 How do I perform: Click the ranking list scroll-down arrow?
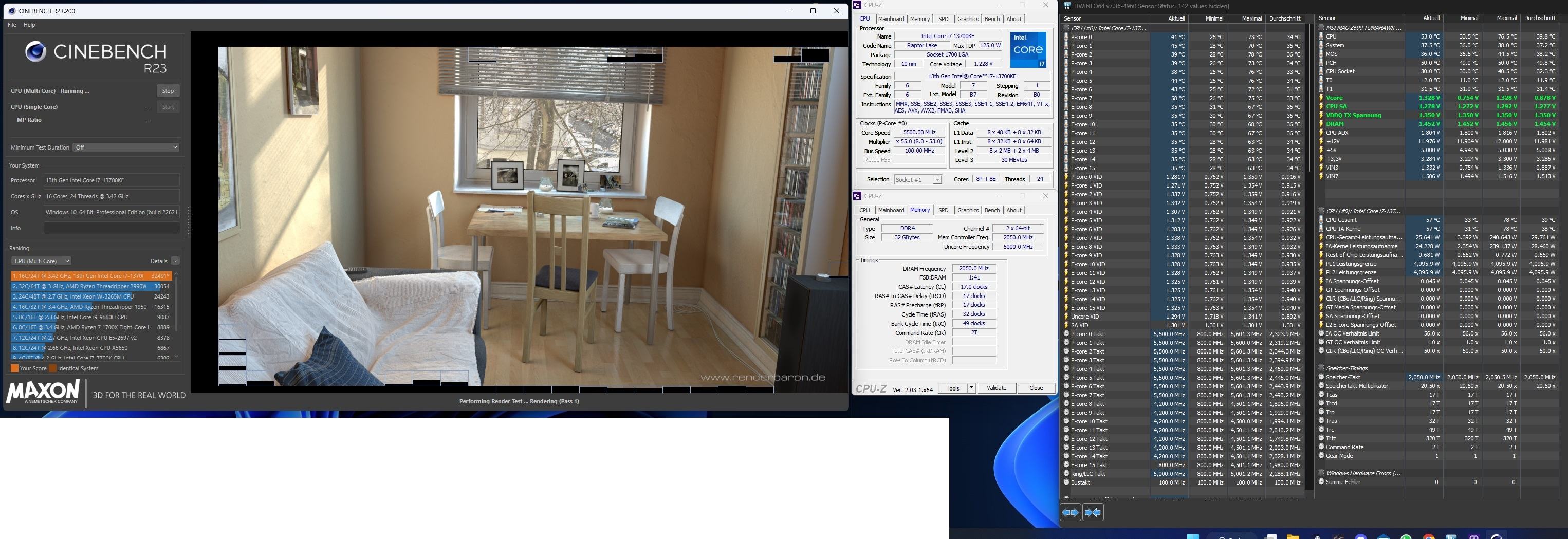[176, 357]
